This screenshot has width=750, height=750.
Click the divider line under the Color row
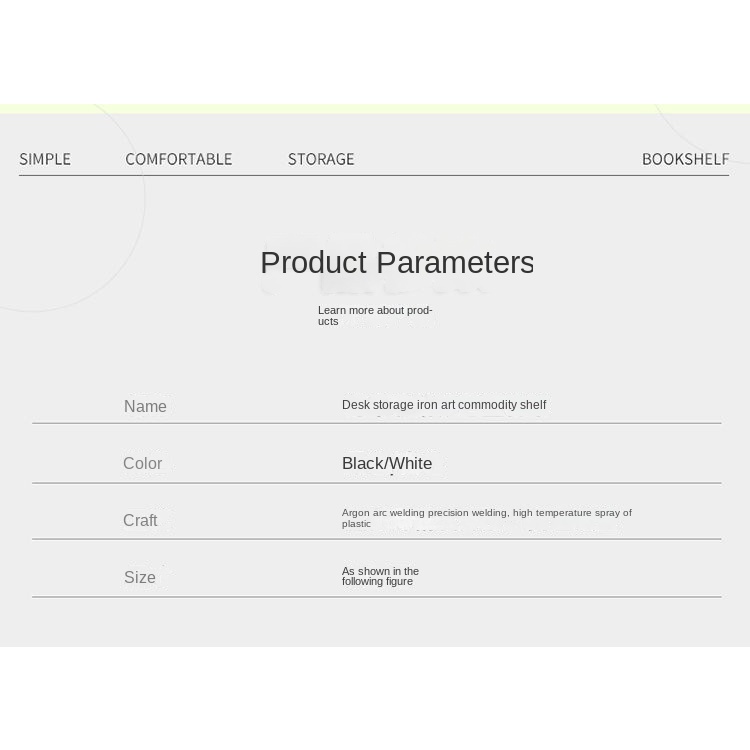pos(376,483)
